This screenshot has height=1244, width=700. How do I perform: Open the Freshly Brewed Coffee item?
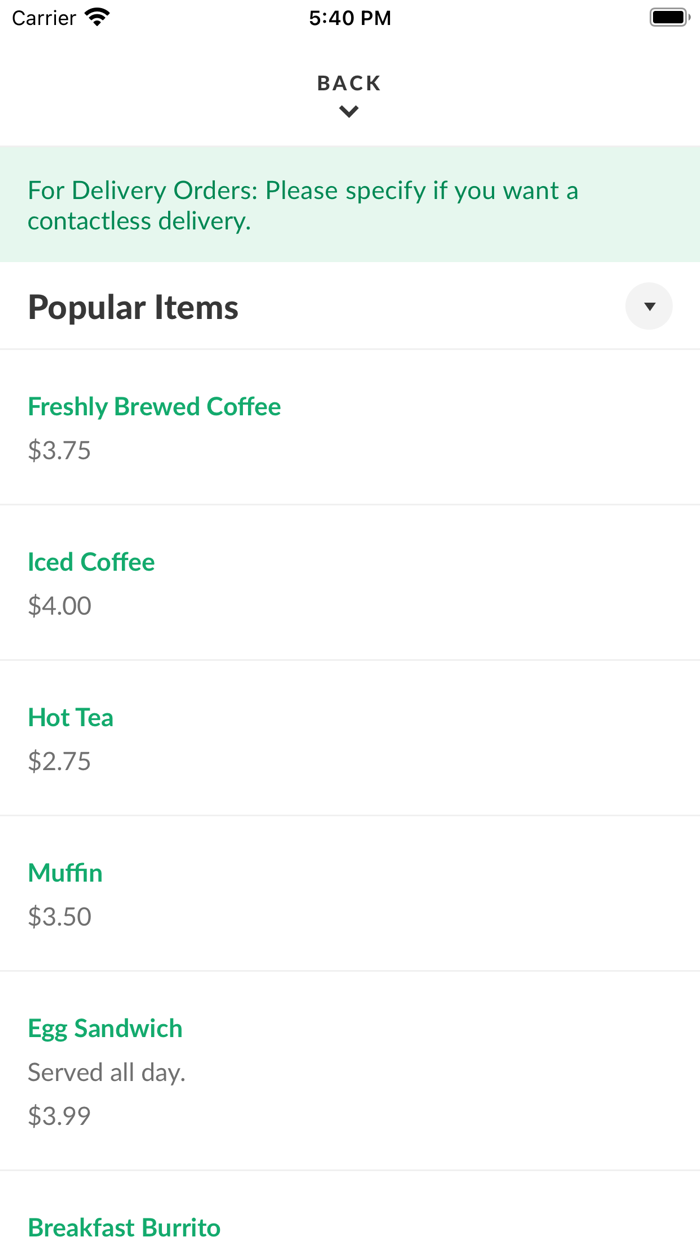point(154,406)
